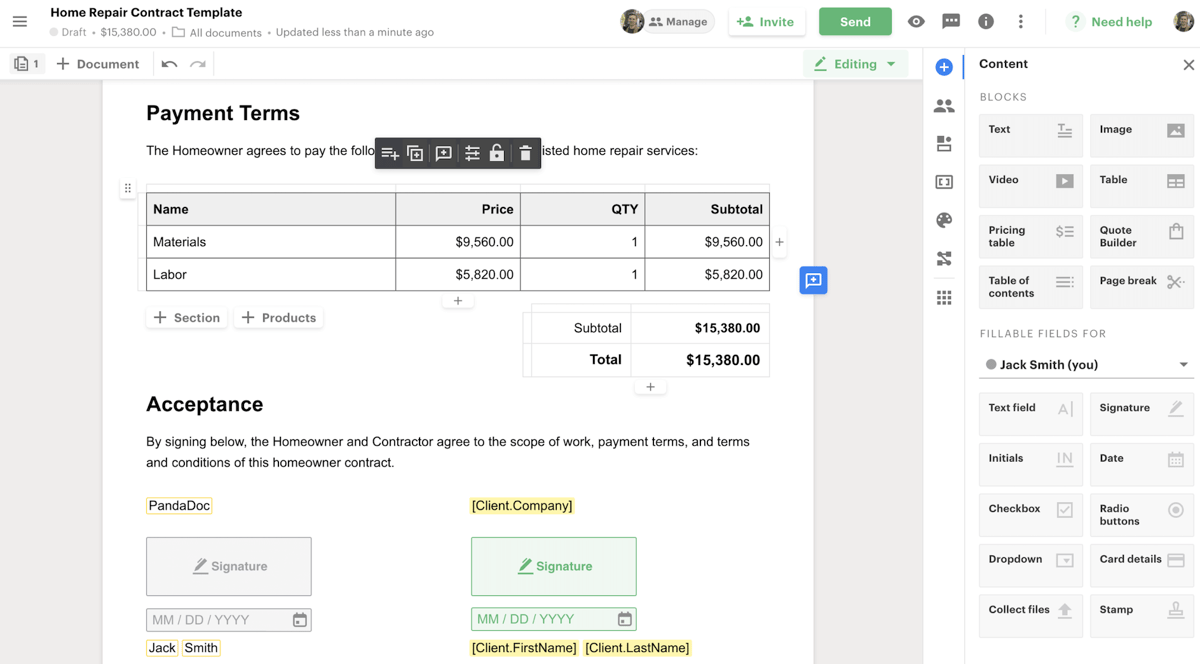Click the add-row icon in table toolbar
Screen dimensions: 1200x664
pyautogui.click(x=390, y=153)
